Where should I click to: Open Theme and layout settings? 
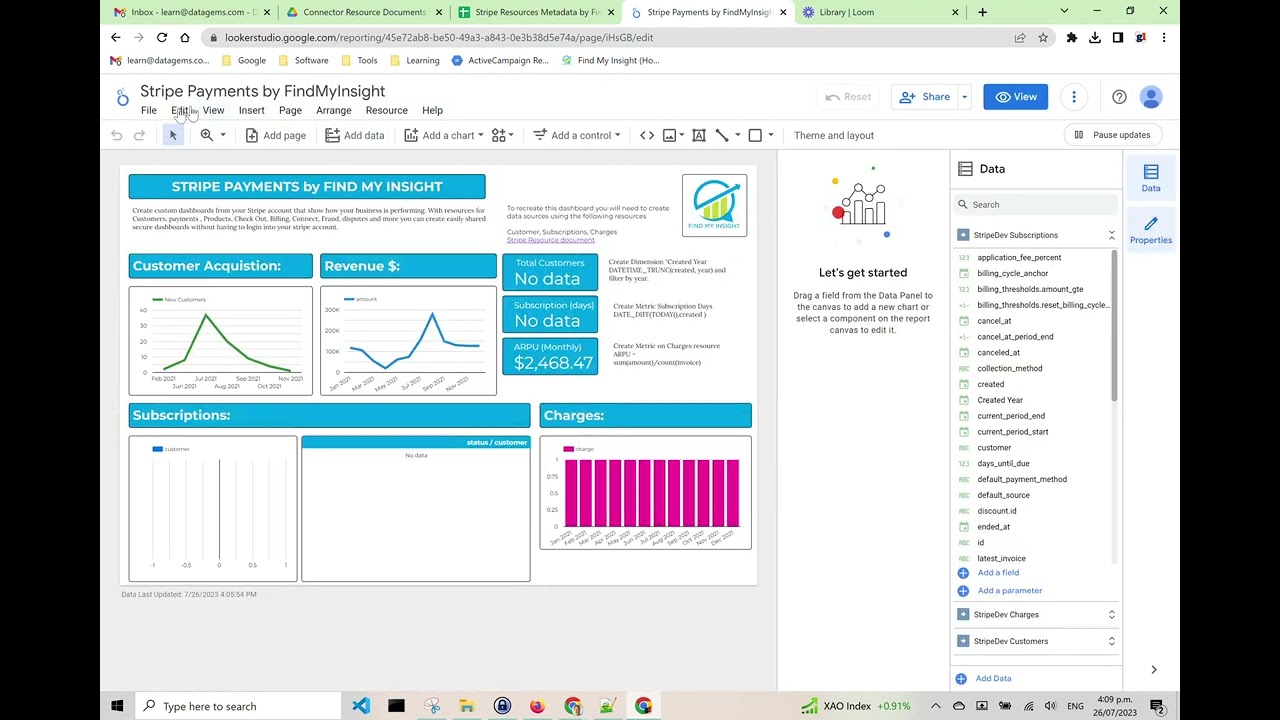(x=834, y=135)
